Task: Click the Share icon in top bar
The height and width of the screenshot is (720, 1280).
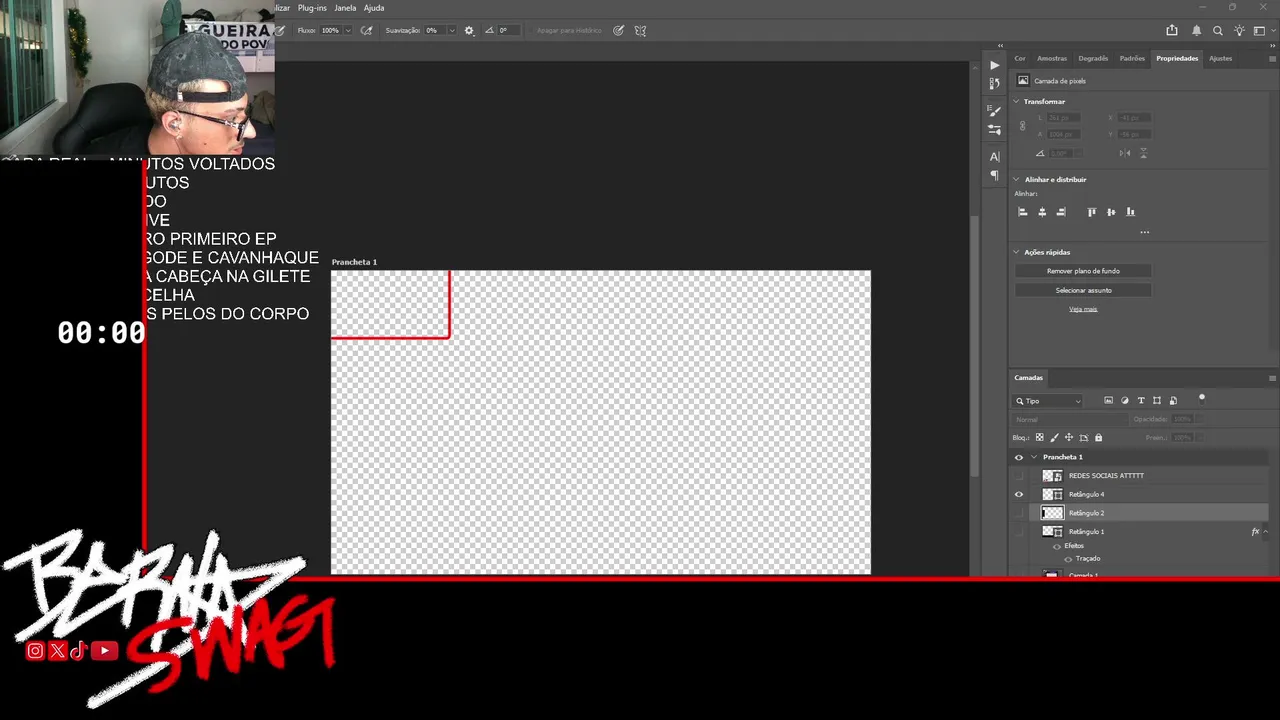Action: click(x=1172, y=31)
